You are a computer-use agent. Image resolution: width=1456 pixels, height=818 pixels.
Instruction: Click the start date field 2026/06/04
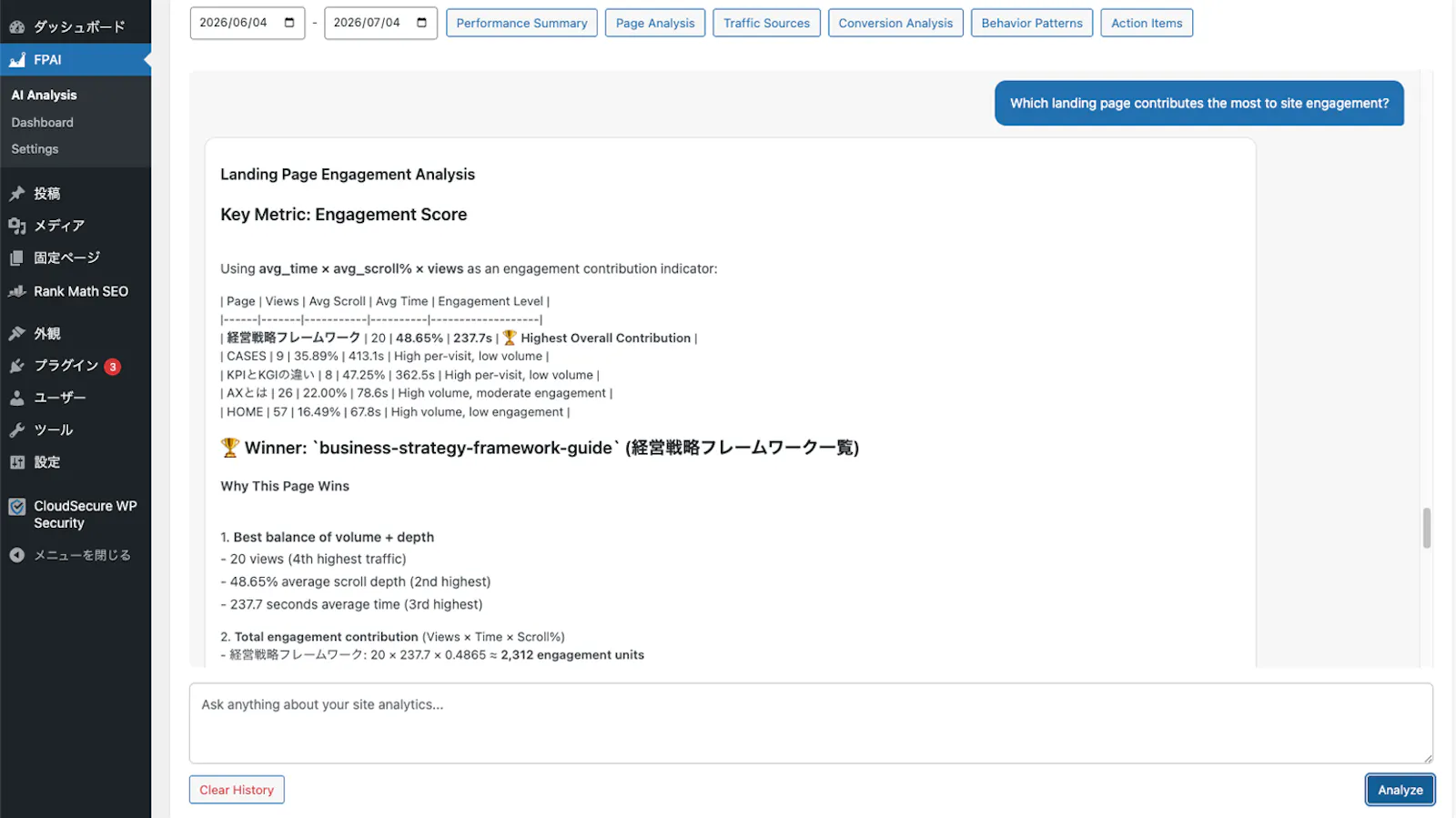[x=247, y=23]
